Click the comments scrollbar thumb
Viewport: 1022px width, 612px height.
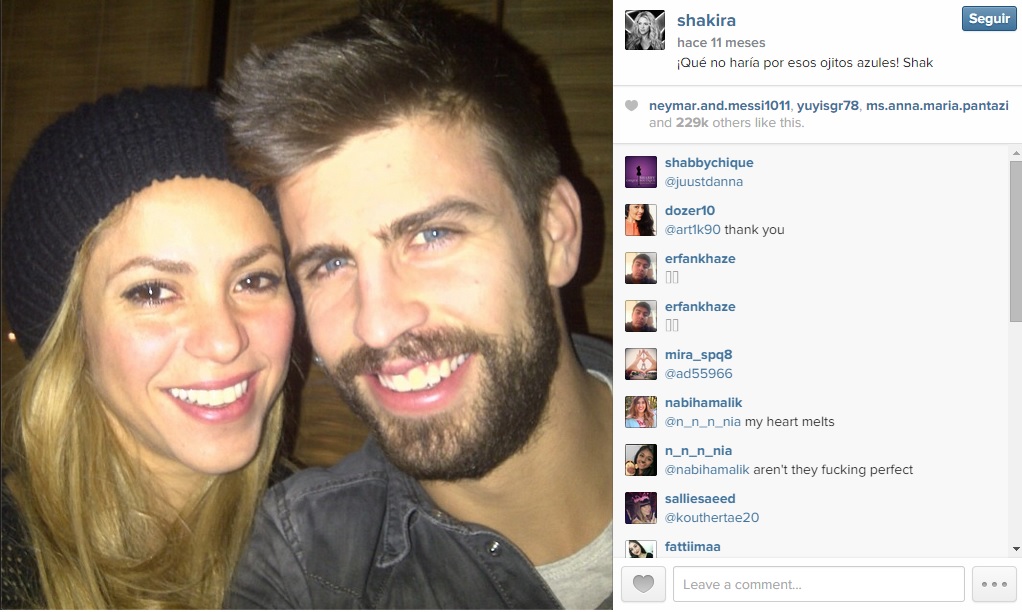tap(1015, 241)
